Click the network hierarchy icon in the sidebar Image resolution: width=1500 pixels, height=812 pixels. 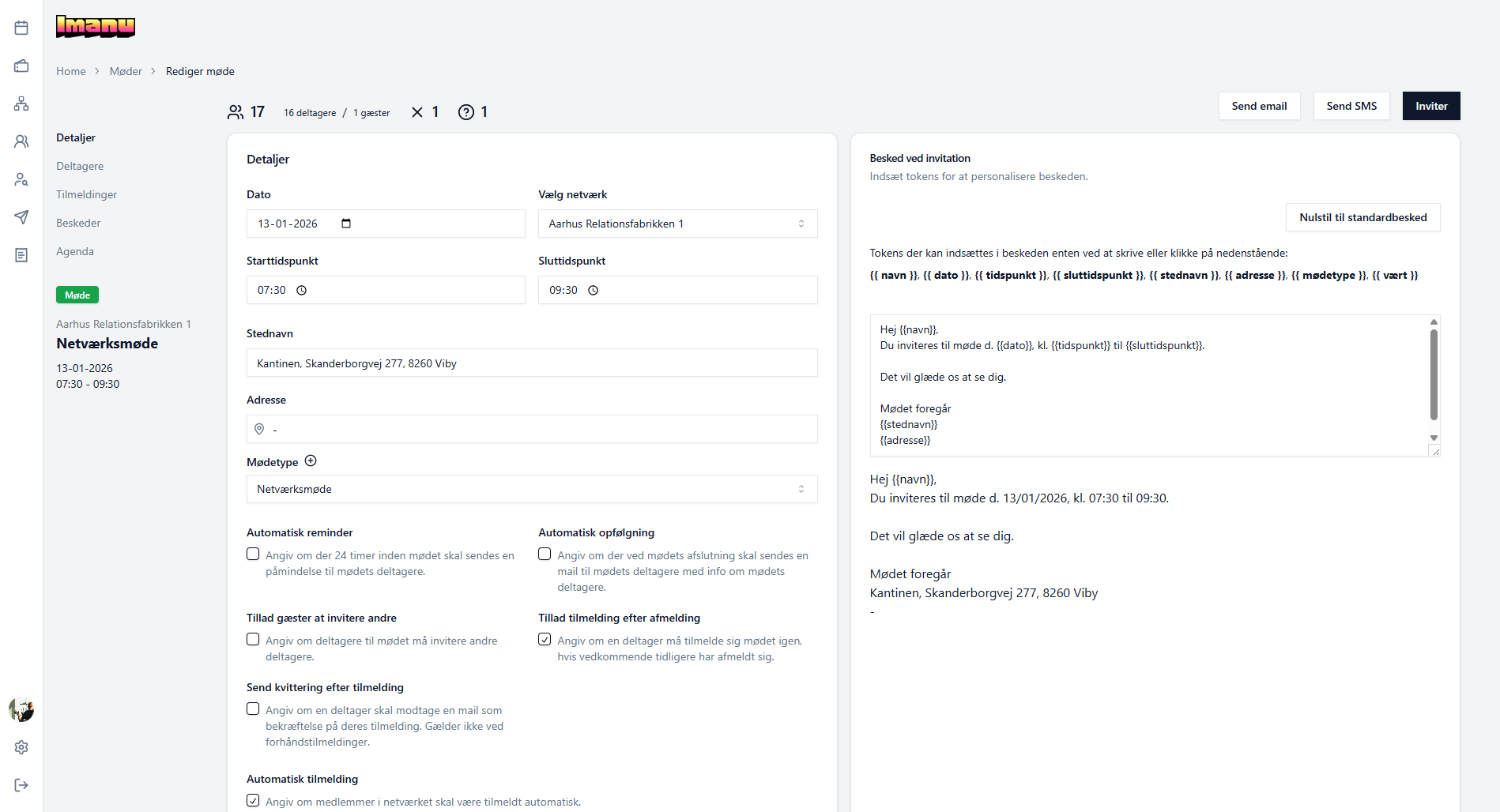[x=21, y=103]
